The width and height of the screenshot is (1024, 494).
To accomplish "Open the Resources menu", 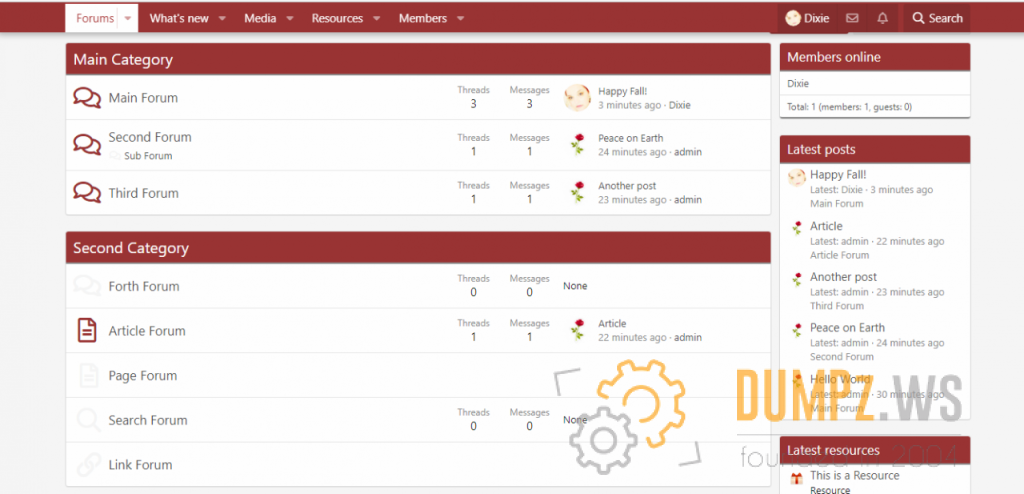I will 337,18.
